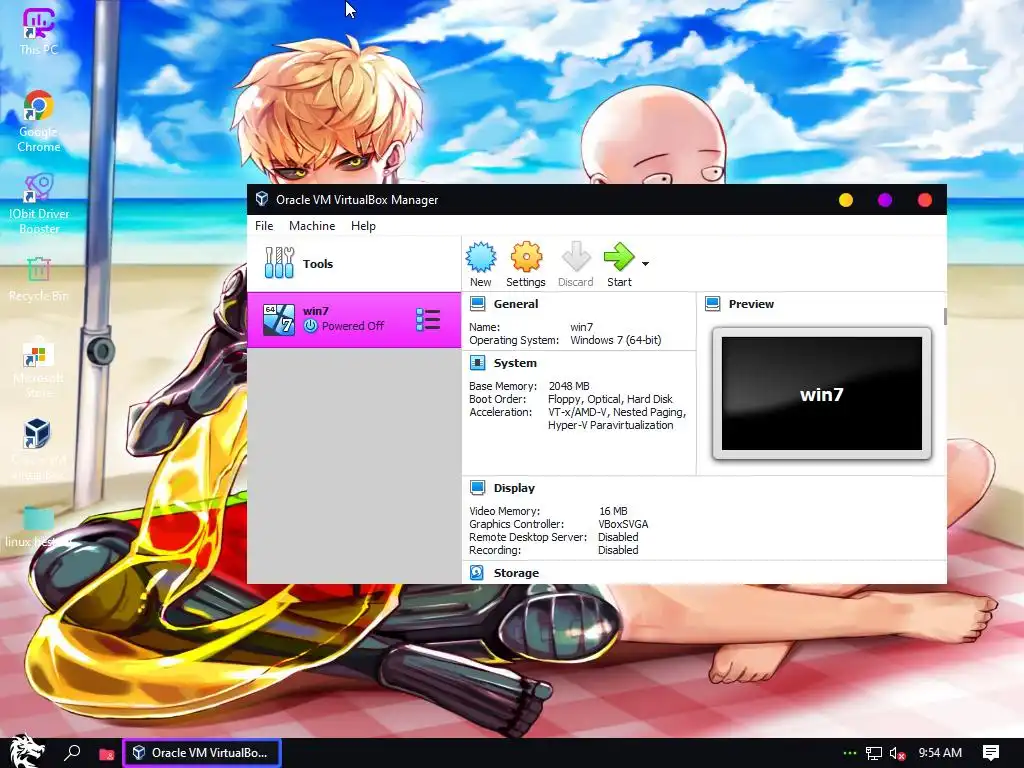1024x768 pixels.
Task: Open the notification center icon
Action: [x=991, y=753]
